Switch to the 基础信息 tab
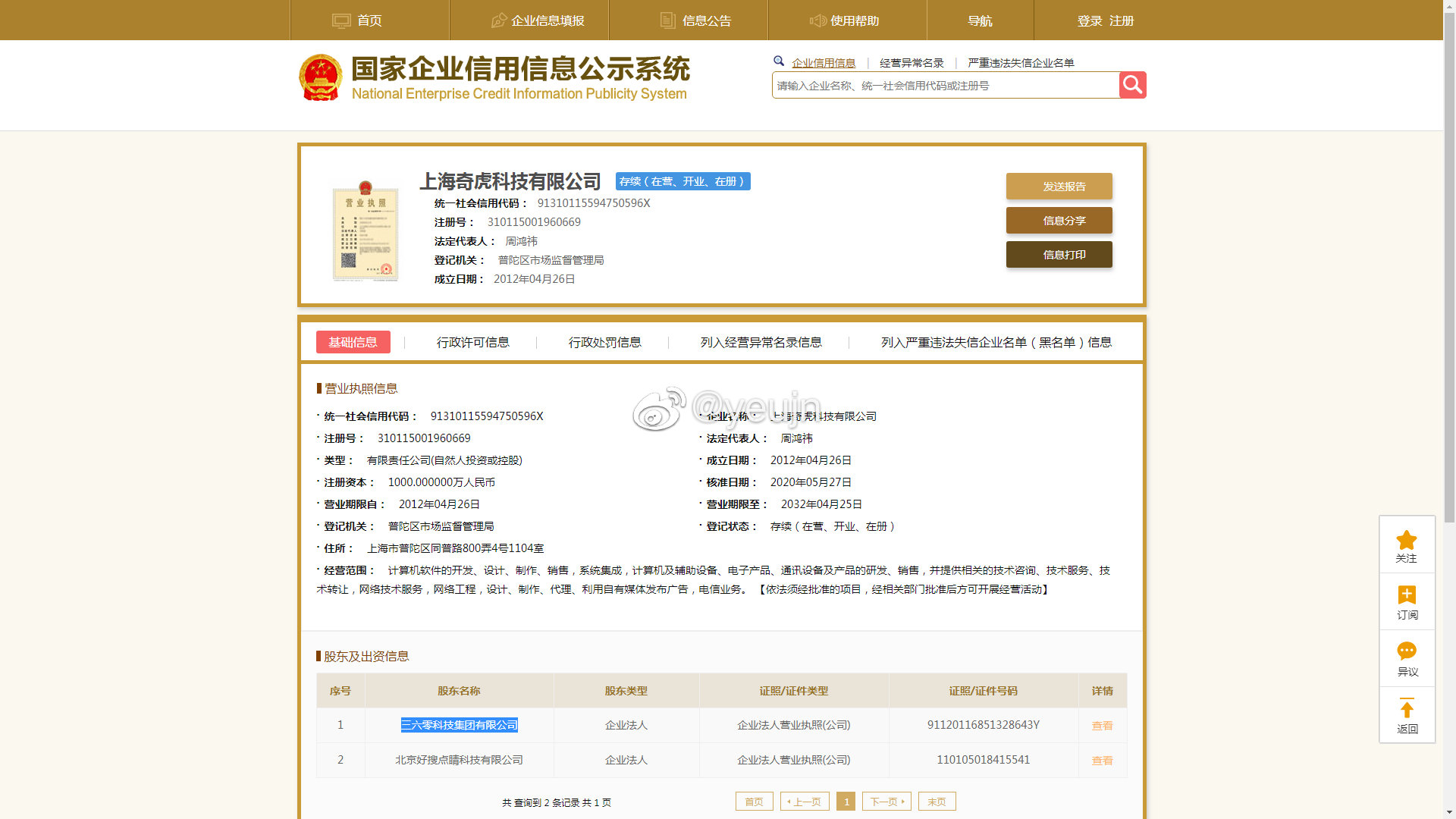Screen dimensions: 1456x819 (x=353, y=342)
